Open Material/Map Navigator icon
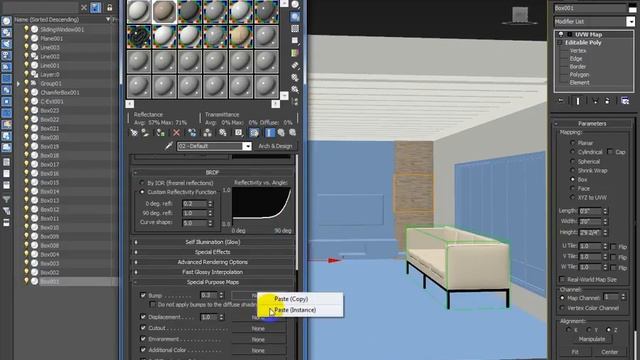The image size is (640, 360). tap(295, 101)
